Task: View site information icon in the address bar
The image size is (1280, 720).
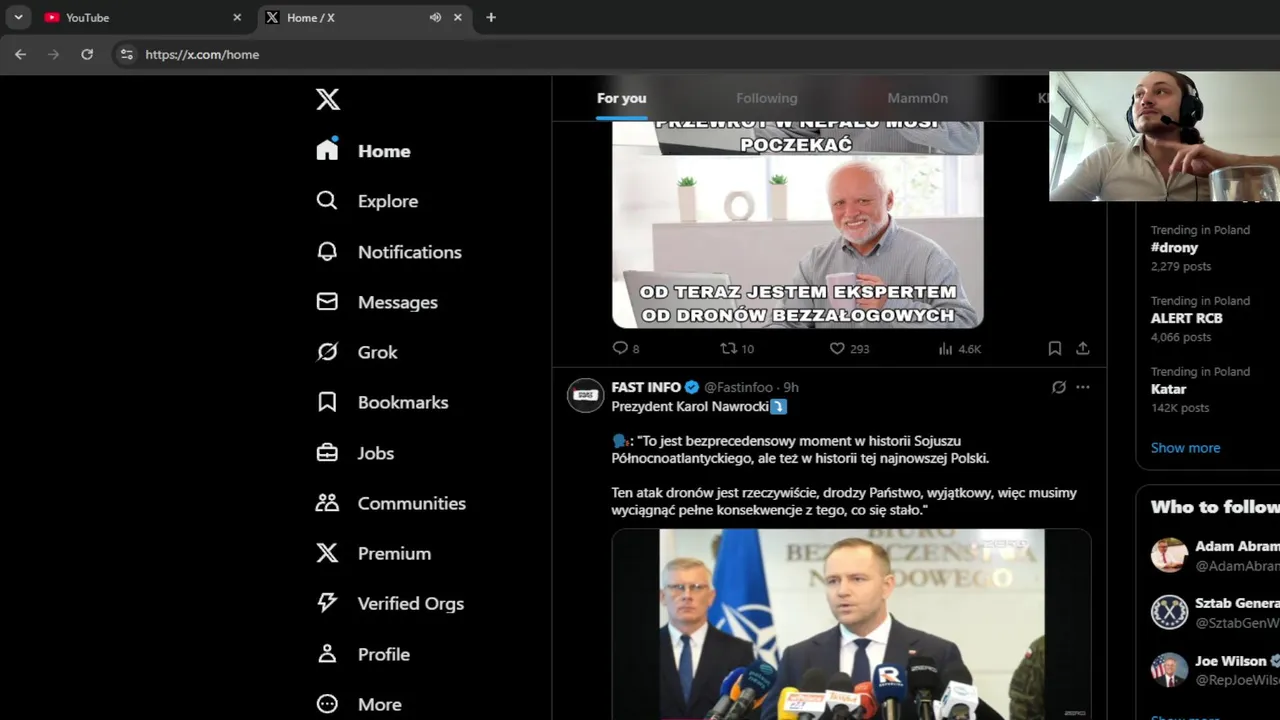Action: click(126, 54)
